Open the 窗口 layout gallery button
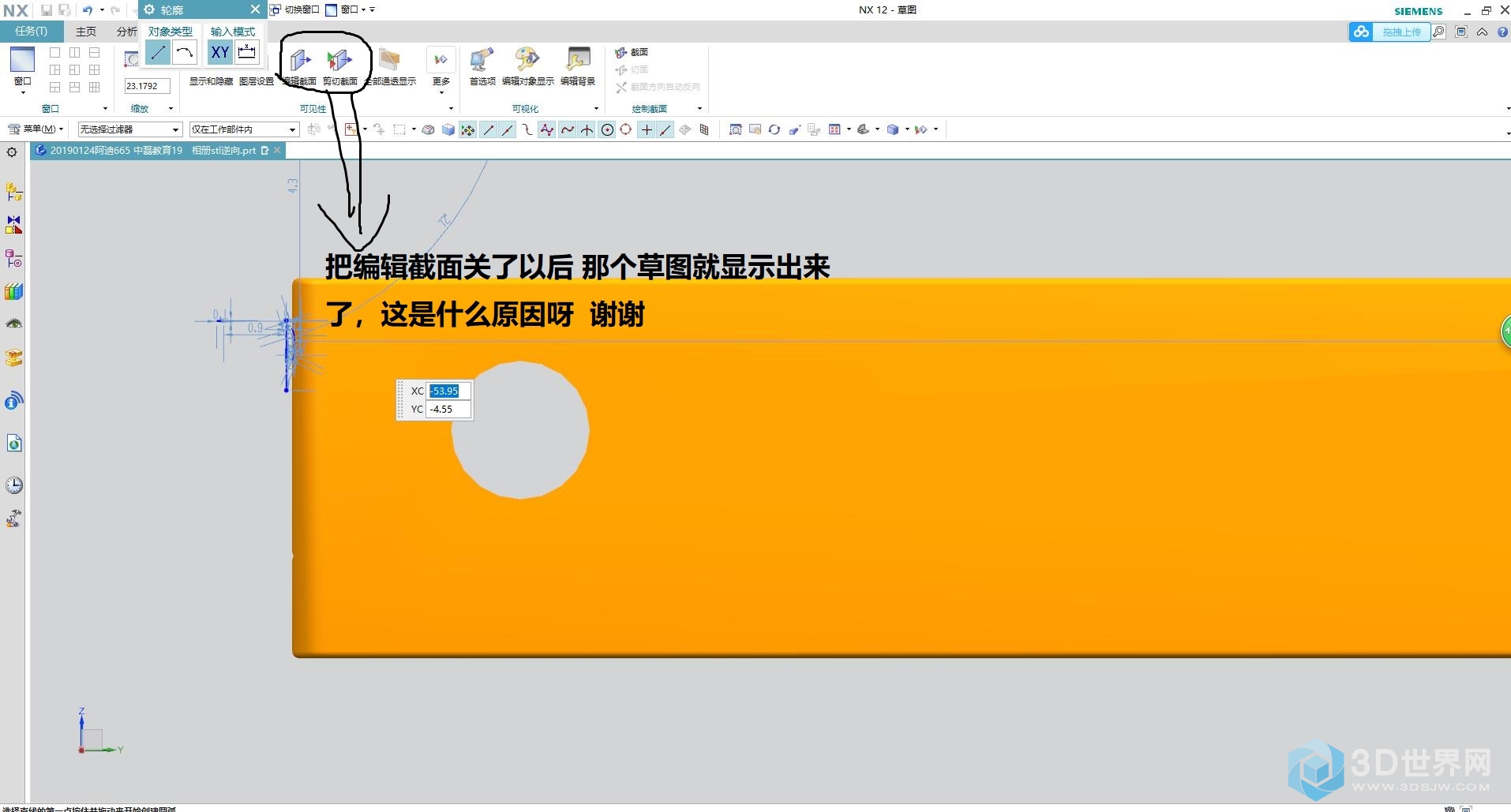Image resolution: width=1511 pixels, height=812 pixels. 22,69
